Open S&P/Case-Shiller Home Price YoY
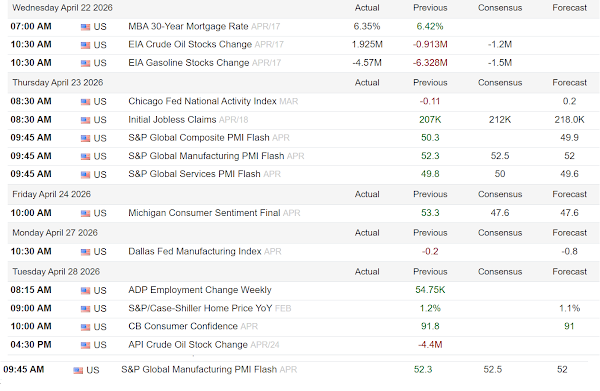This screenshot has height=391, width=600. click(x=200, y=308)
